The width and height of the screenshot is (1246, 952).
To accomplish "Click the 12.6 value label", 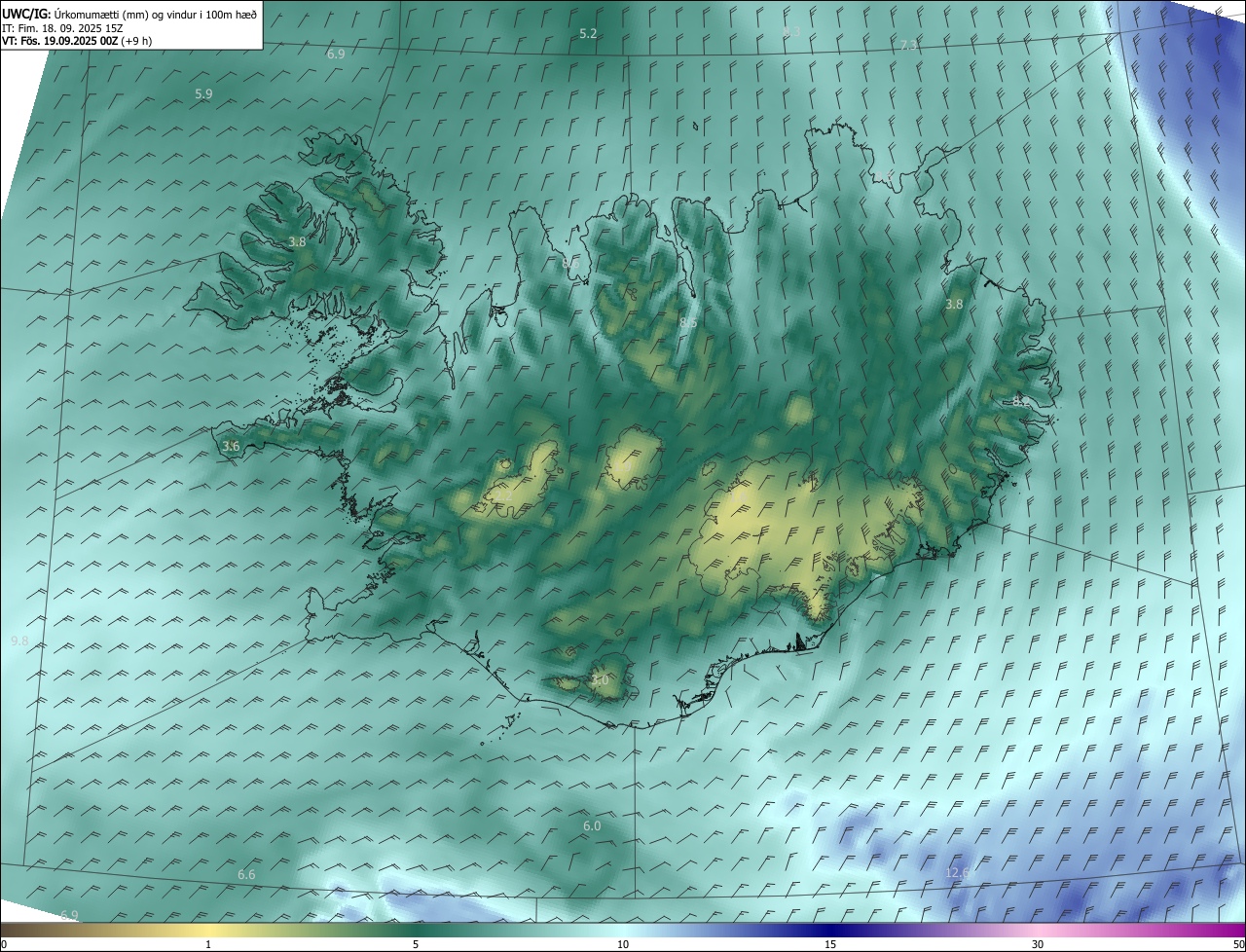I will [x=958, y=873].
